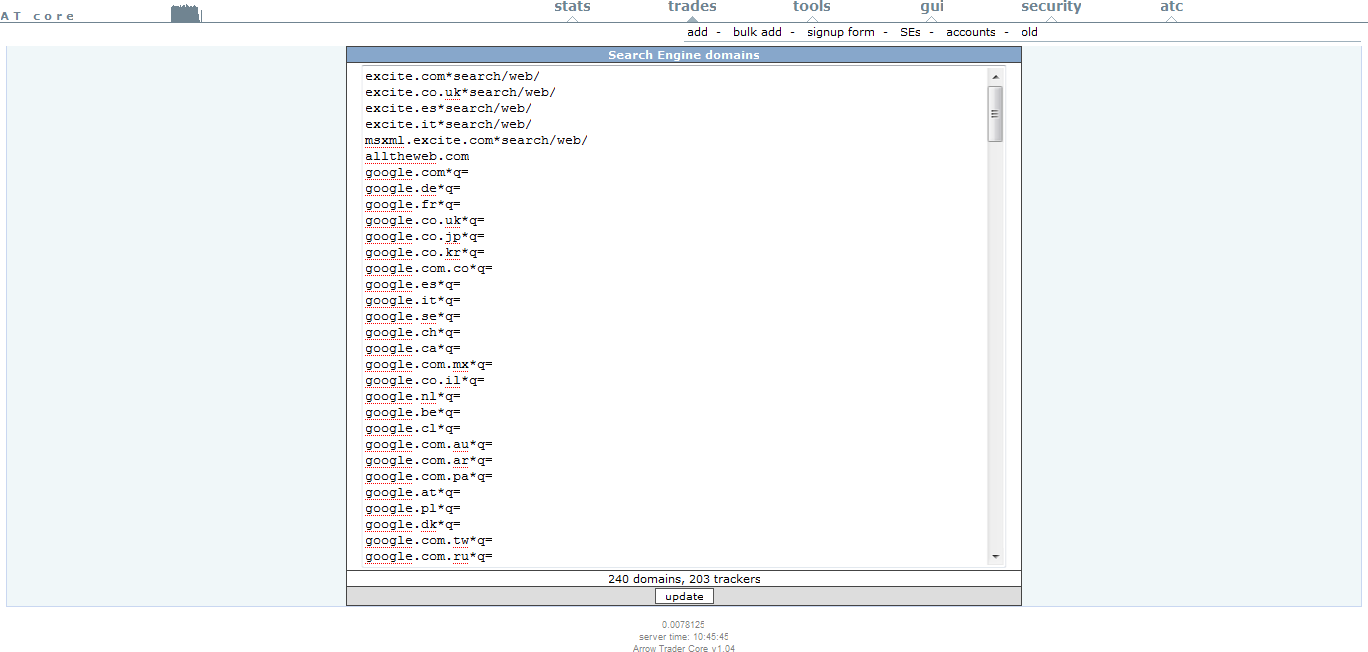The height and width of the screenshot is (652, 1368).
Task: Click the google.ca*q= line
Action: pos(413,348)
